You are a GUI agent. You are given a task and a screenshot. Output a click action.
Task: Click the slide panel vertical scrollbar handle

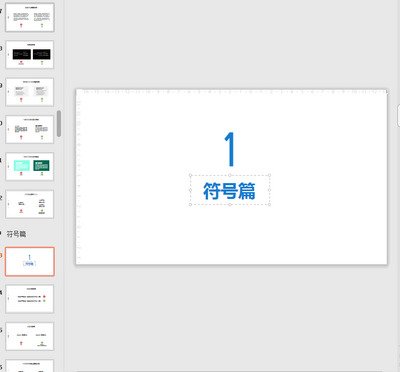click(59, 124)
